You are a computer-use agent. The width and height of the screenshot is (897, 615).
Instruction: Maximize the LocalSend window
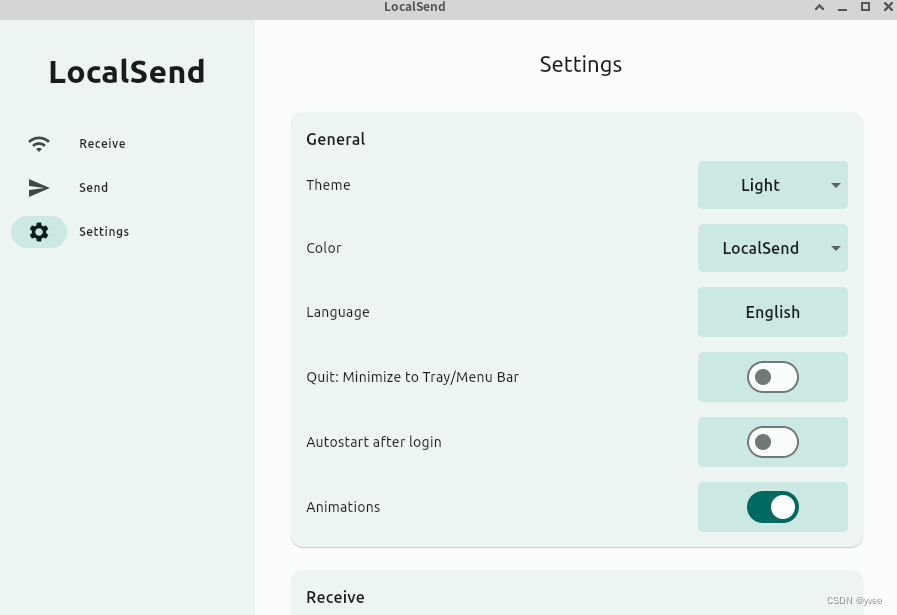point(866,7)
